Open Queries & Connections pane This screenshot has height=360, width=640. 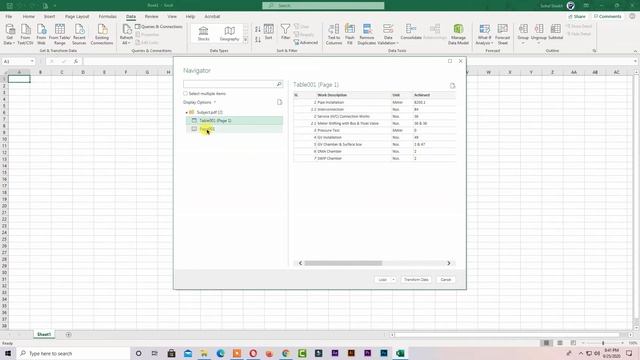pos(159,27)
